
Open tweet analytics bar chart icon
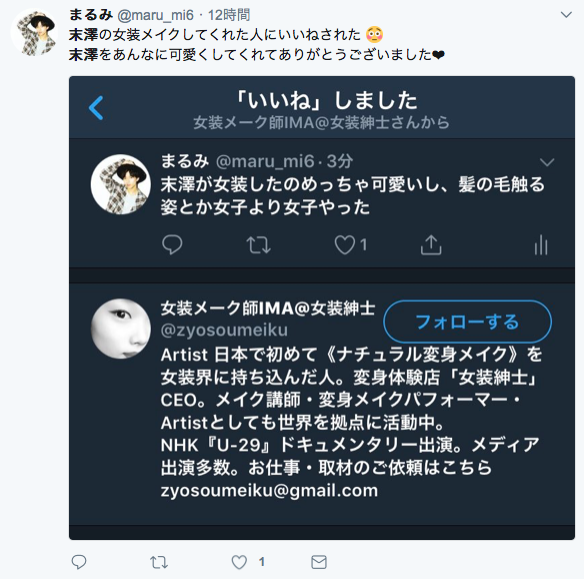pos(541,245)
